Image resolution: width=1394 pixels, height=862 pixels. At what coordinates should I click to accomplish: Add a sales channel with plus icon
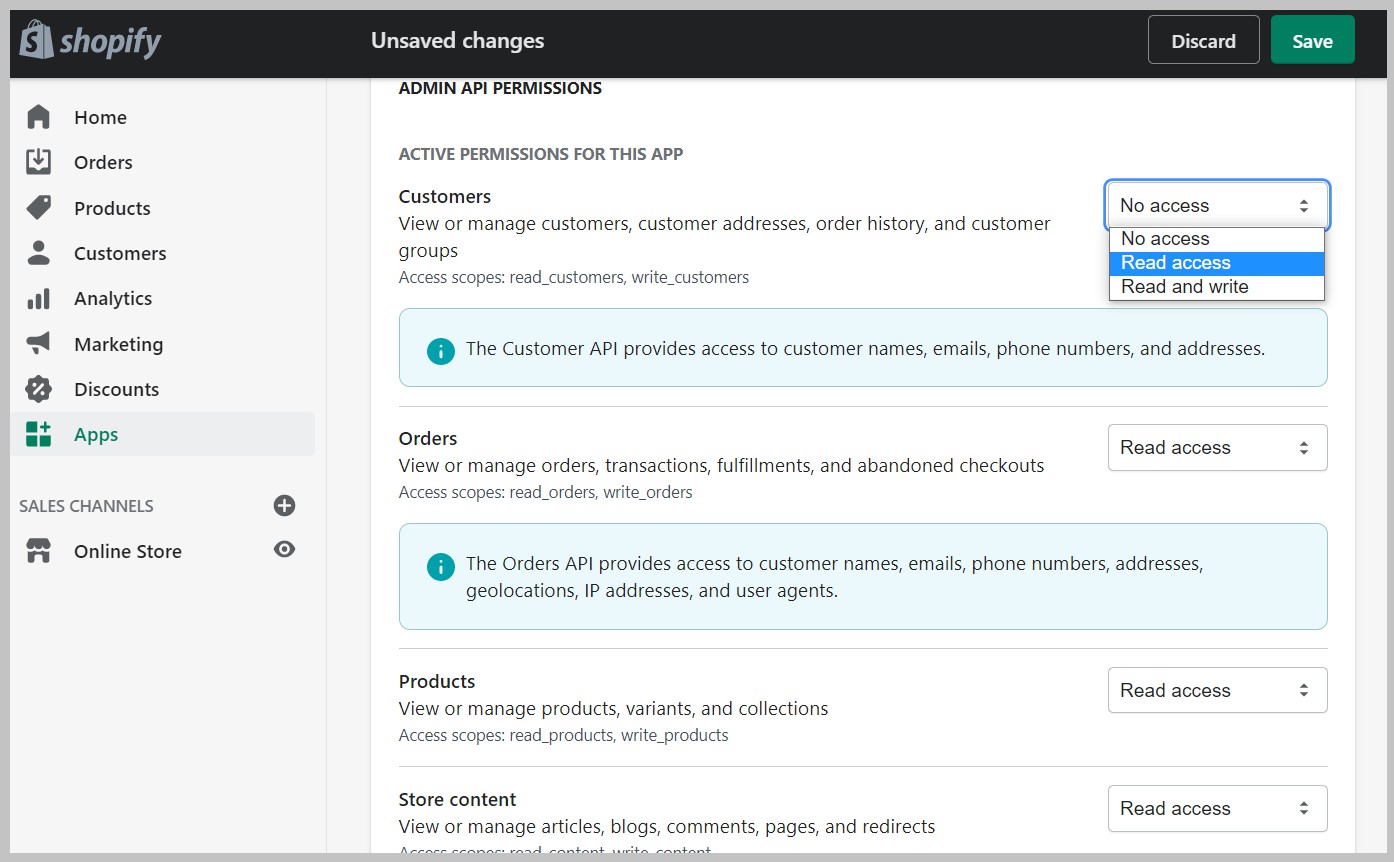pyautogui.click(x=284, y=505)
